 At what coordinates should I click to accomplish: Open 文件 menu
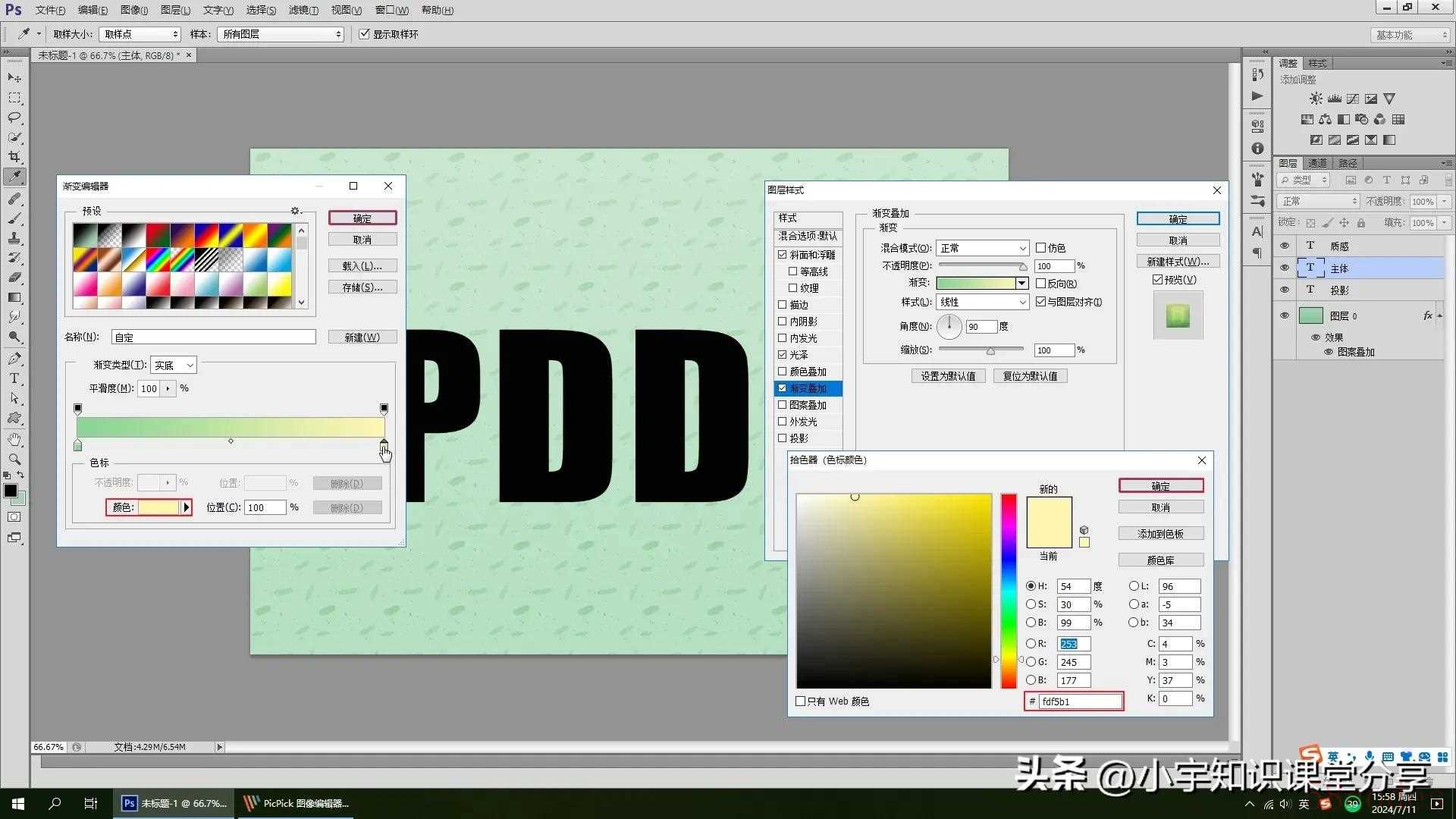point(49,10)
